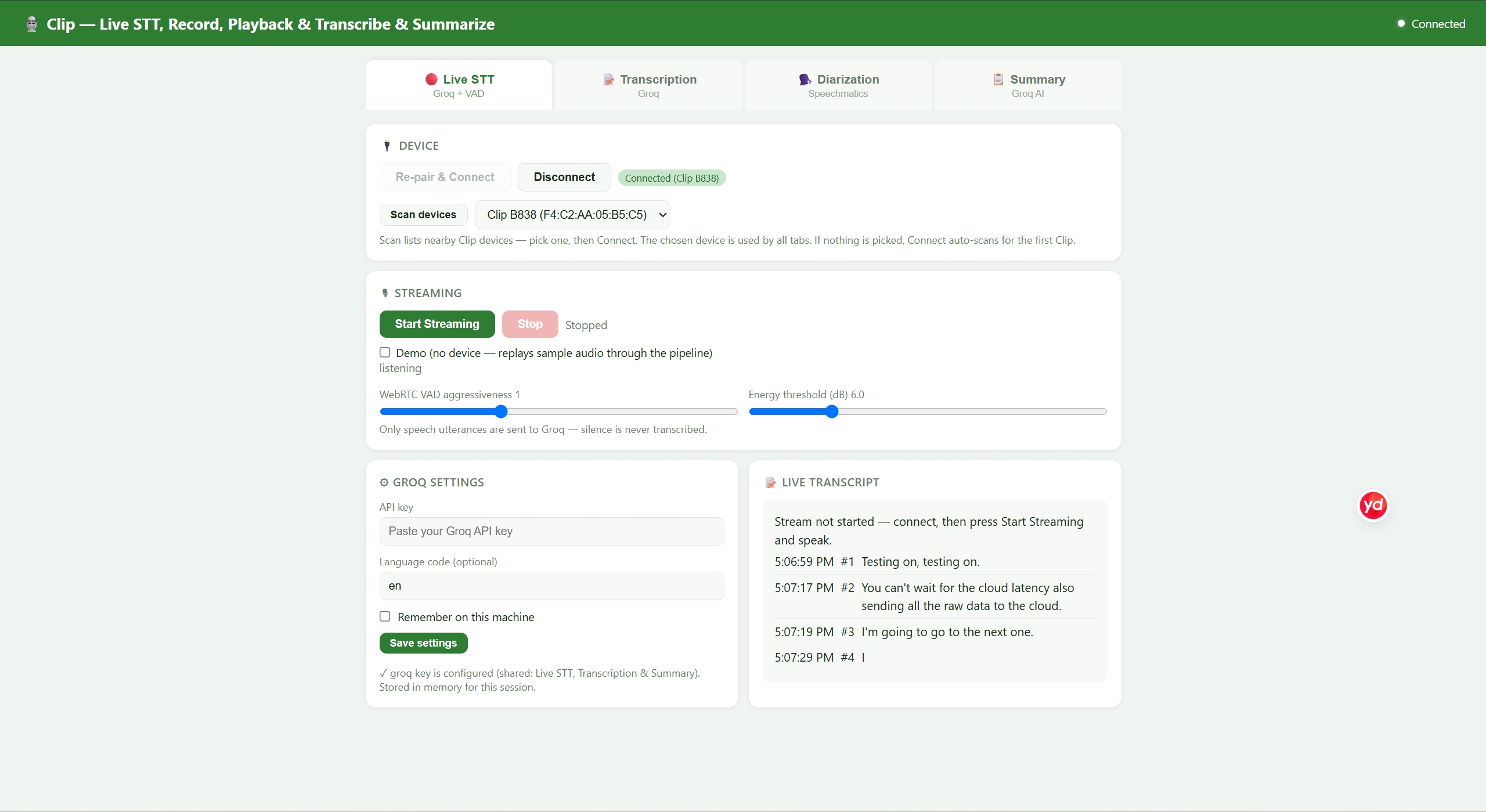
Task: Click the microphone icon in the header
Action: (32, 24)
